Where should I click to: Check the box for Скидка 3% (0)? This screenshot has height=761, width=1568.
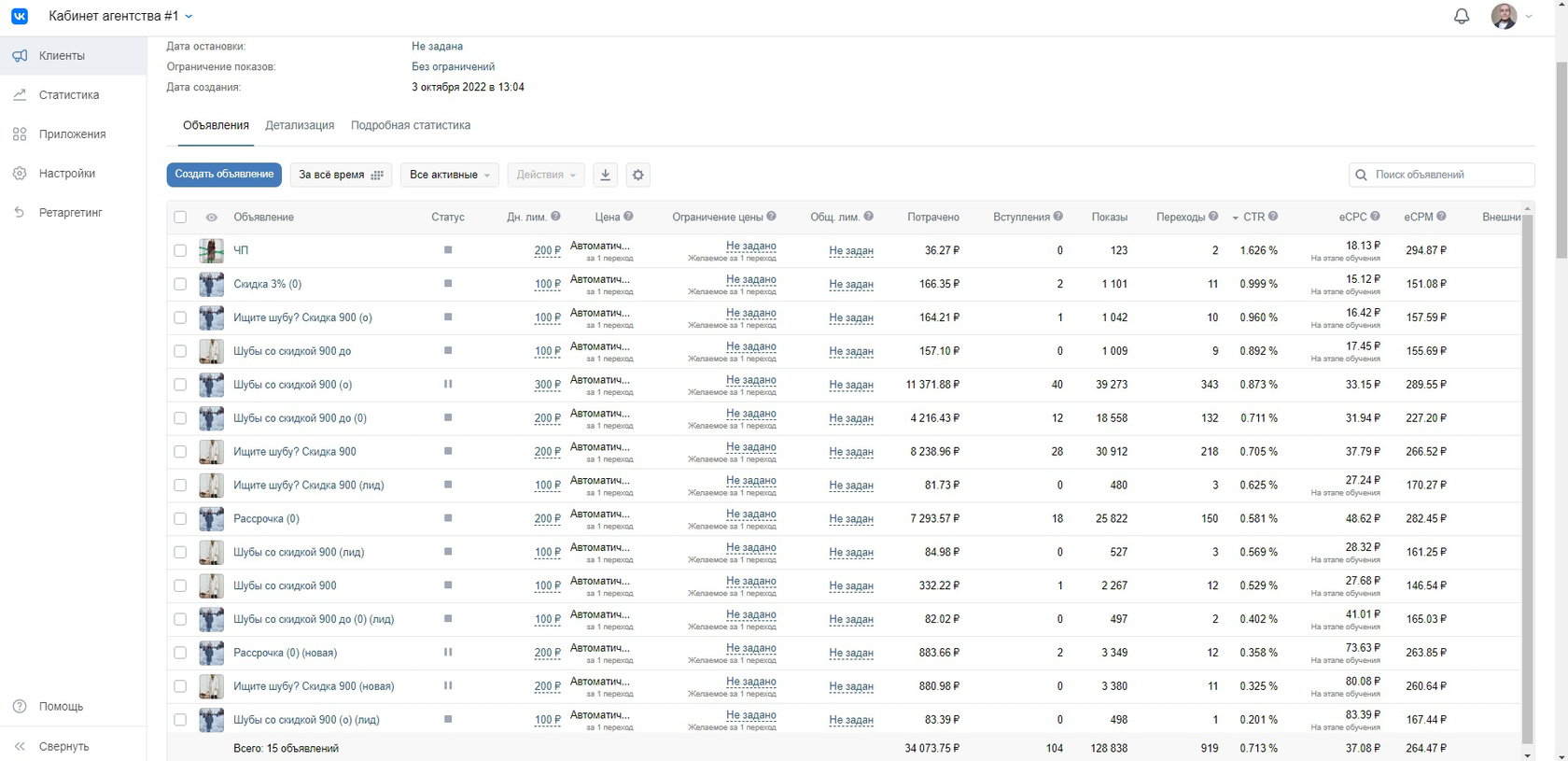click(180, 284)
